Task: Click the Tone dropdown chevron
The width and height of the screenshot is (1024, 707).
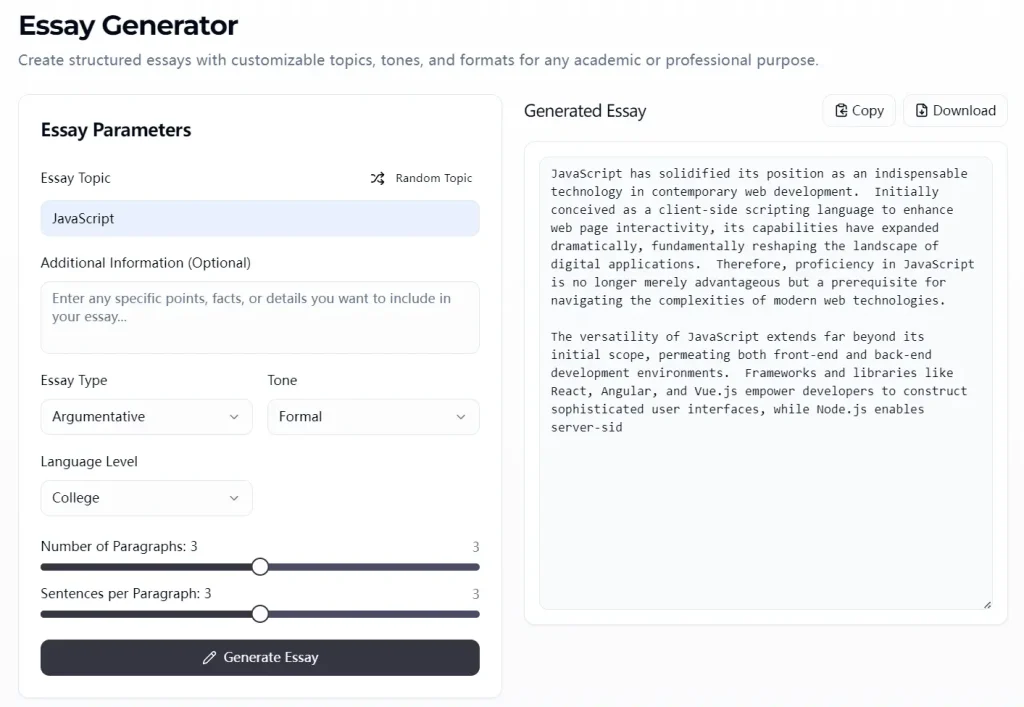Action: point(460,416)
